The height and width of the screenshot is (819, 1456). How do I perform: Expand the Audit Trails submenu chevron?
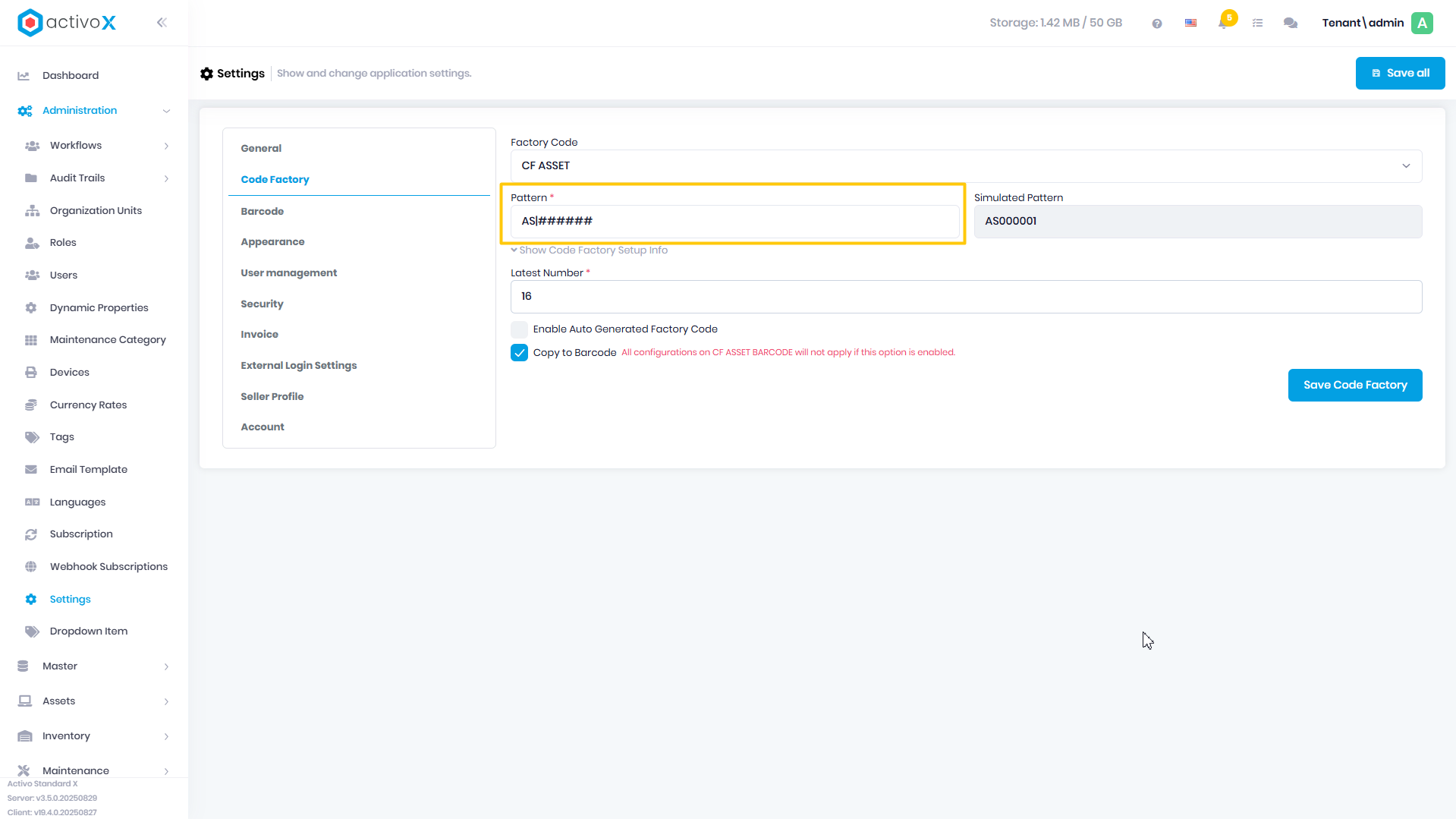coord(166,178)
